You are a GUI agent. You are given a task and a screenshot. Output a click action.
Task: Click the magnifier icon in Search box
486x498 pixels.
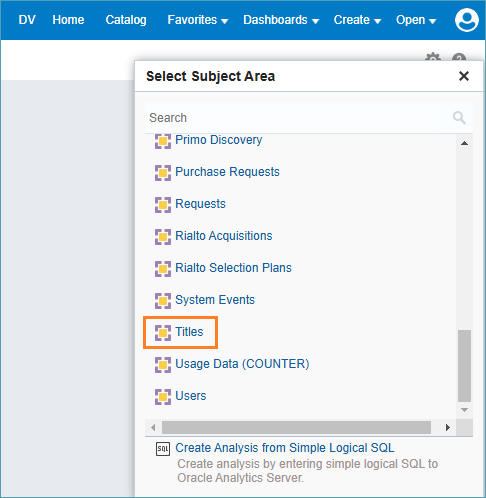(459, 118)
